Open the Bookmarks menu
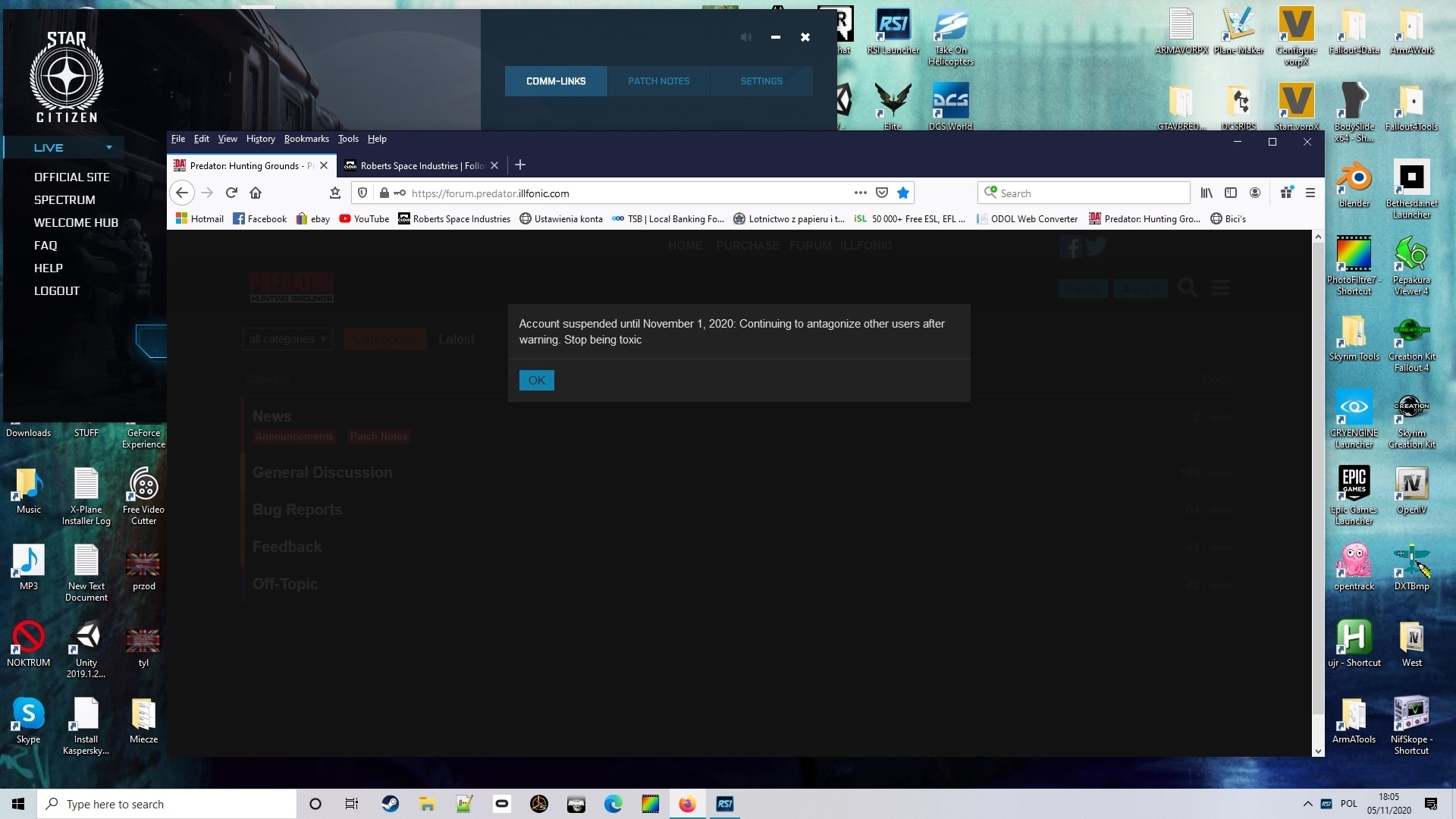Image resolution: width=1456 pixels, height=819 pixels. 306,139
